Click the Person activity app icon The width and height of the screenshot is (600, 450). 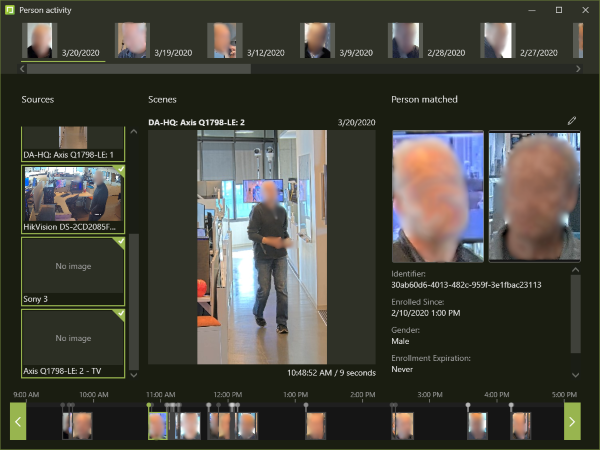(x=10, y=10)
